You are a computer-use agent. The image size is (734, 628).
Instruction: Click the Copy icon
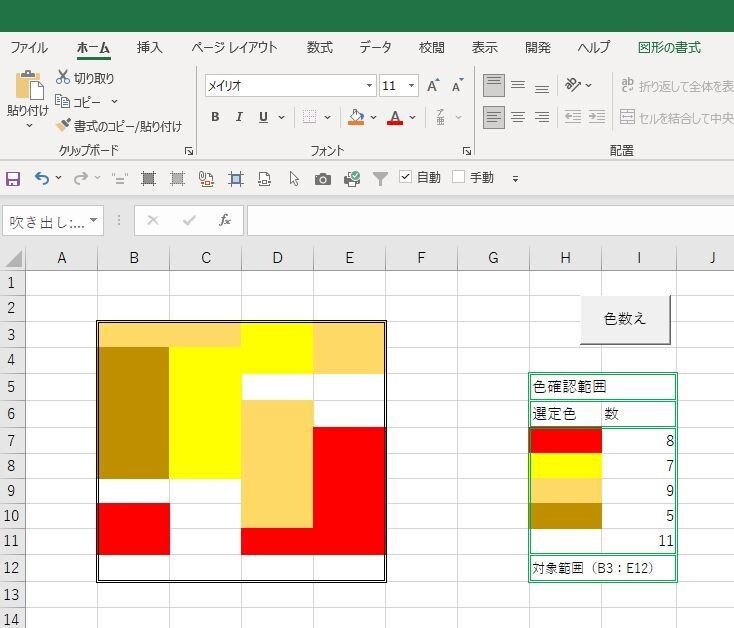click(62, 101)
